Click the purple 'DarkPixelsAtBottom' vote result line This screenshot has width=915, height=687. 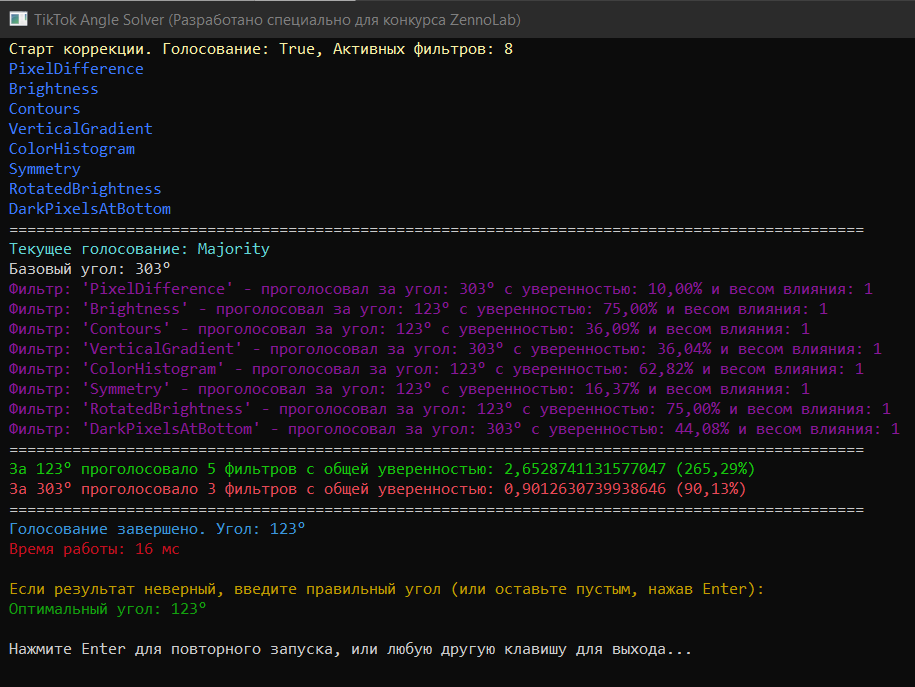coord(454,429)
